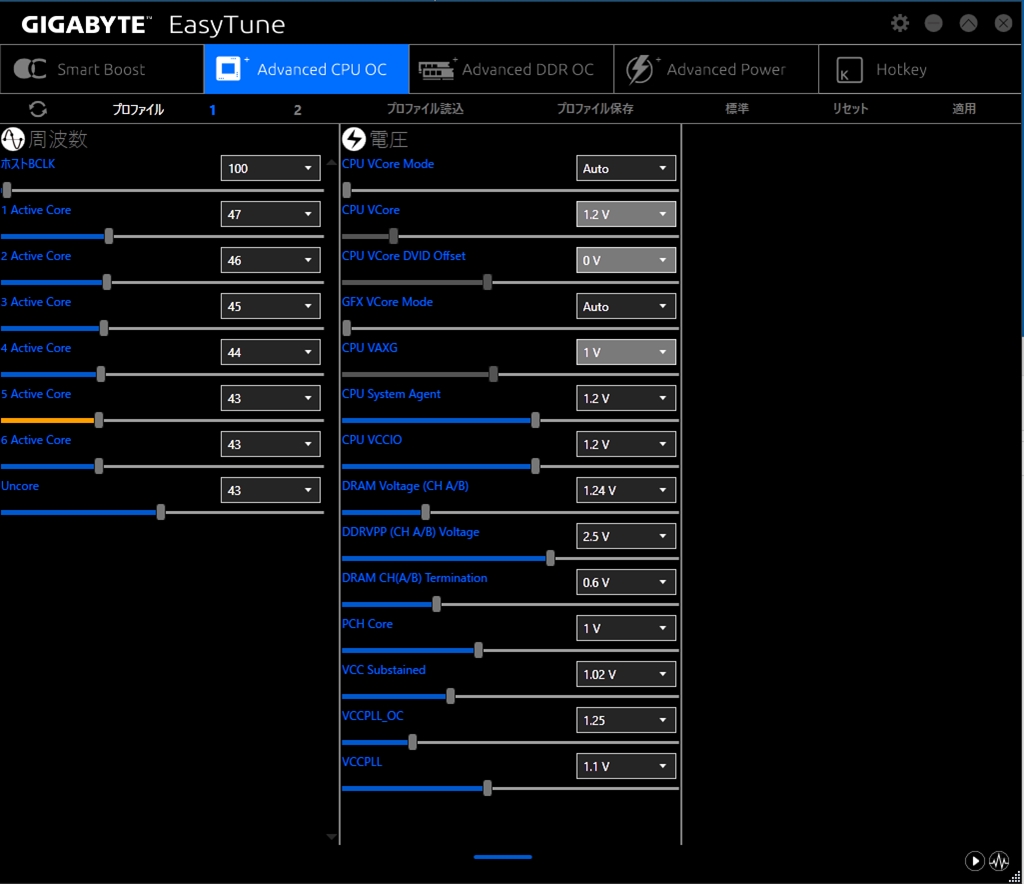Click the 3 Active Core slider handle
Image resolution: width=1024 pixels, height=884 pixels.
coord(104,328)
